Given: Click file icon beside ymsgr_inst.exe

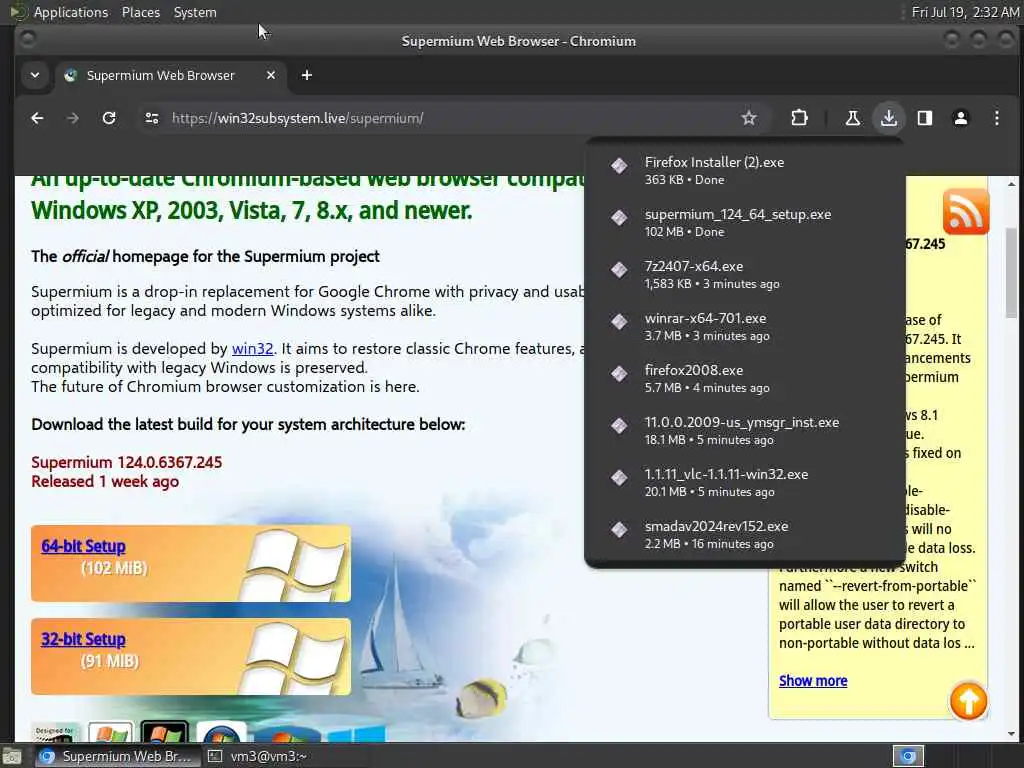Looking at the screenshot, I should (x=619, y=425).
